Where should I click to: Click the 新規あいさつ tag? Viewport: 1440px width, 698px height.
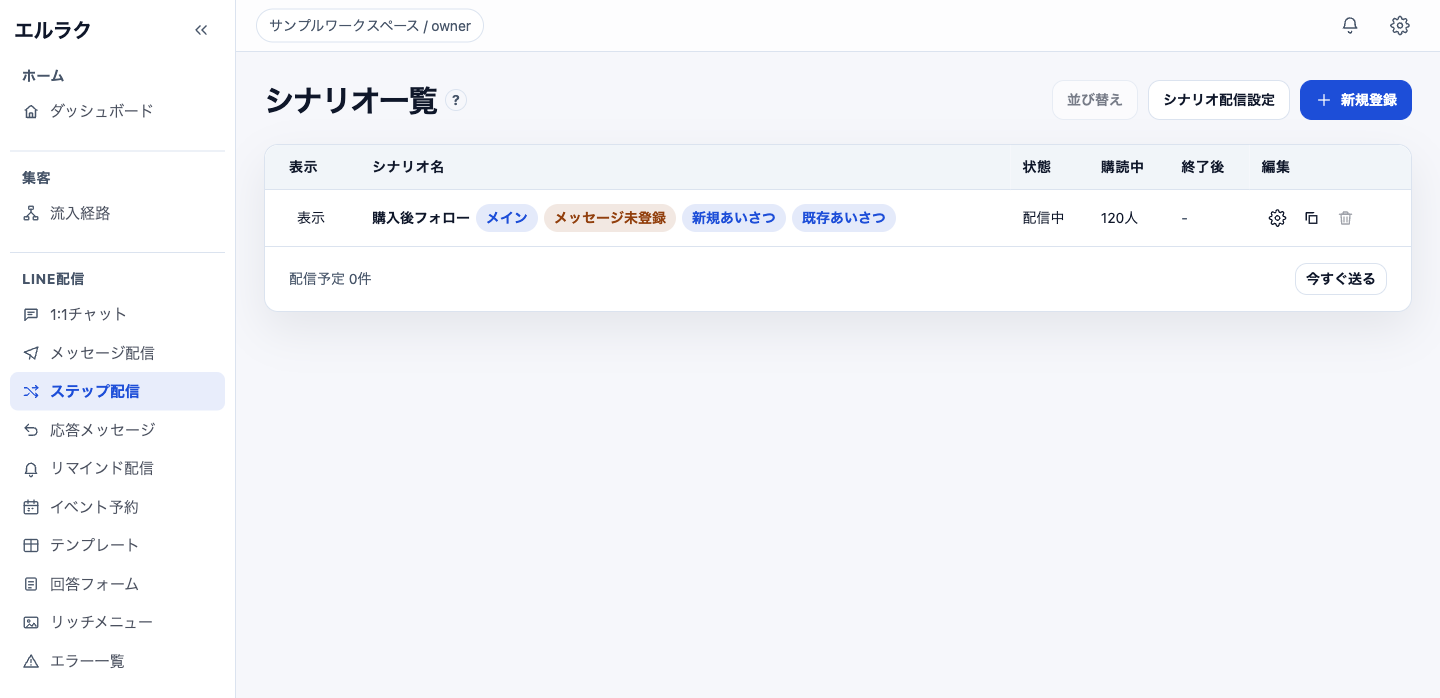click(734, 218)
